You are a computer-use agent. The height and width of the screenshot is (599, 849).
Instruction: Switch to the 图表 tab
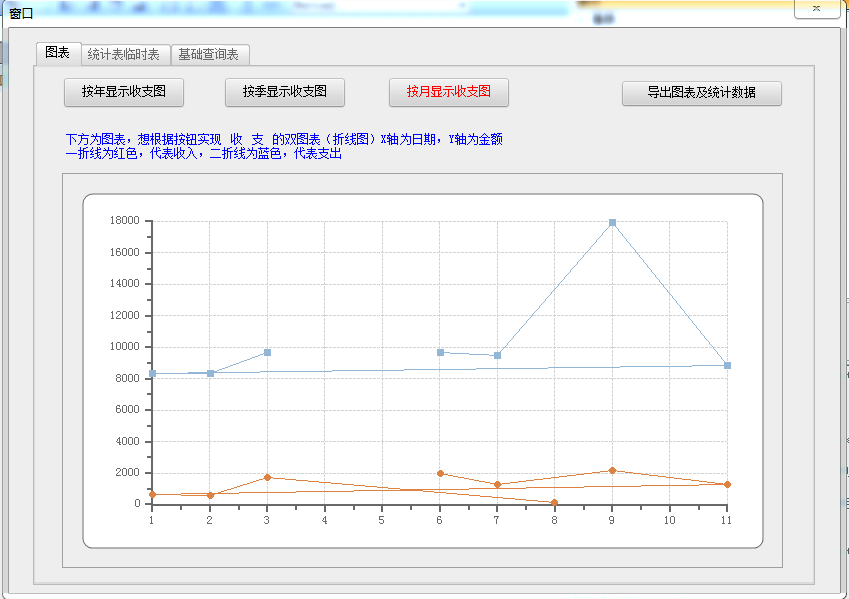point(57,52)
